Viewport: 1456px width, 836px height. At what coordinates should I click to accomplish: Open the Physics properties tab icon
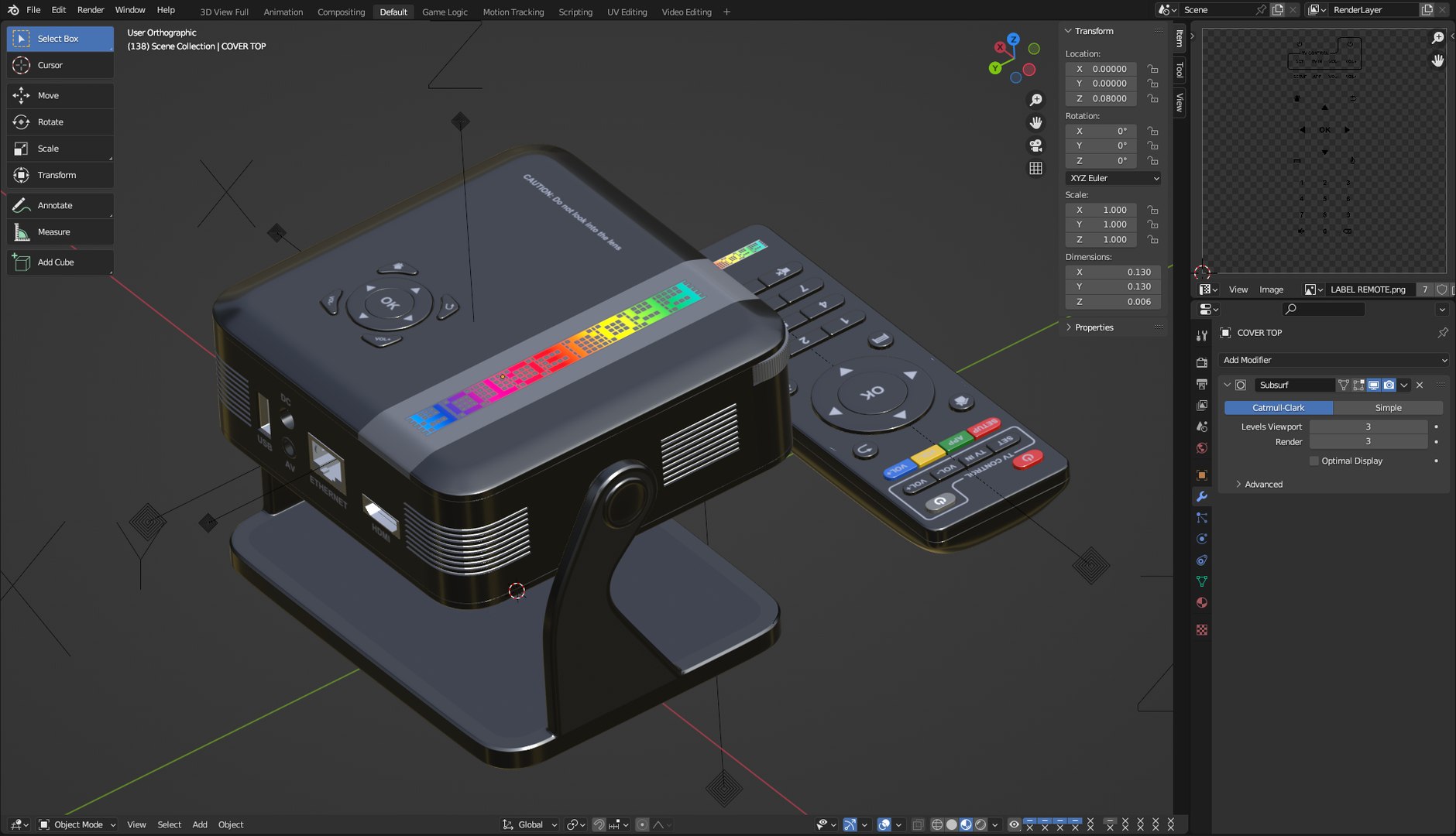1202,539
